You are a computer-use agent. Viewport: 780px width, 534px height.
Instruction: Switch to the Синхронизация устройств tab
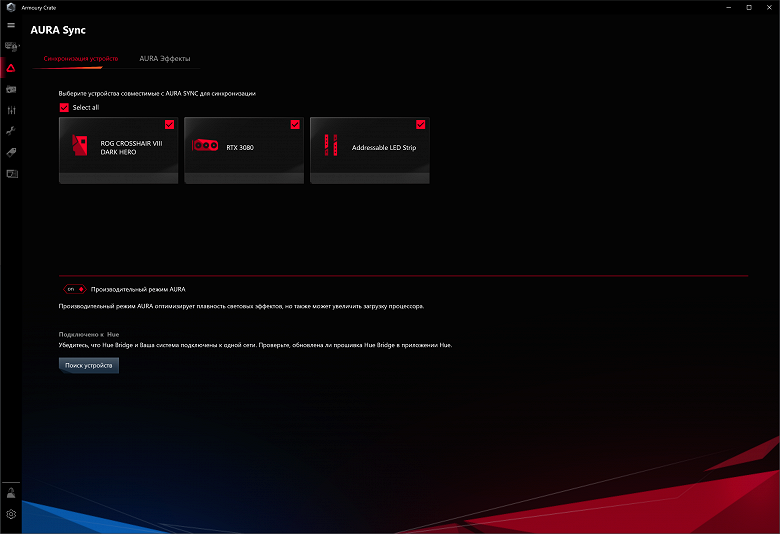[81, 59]
